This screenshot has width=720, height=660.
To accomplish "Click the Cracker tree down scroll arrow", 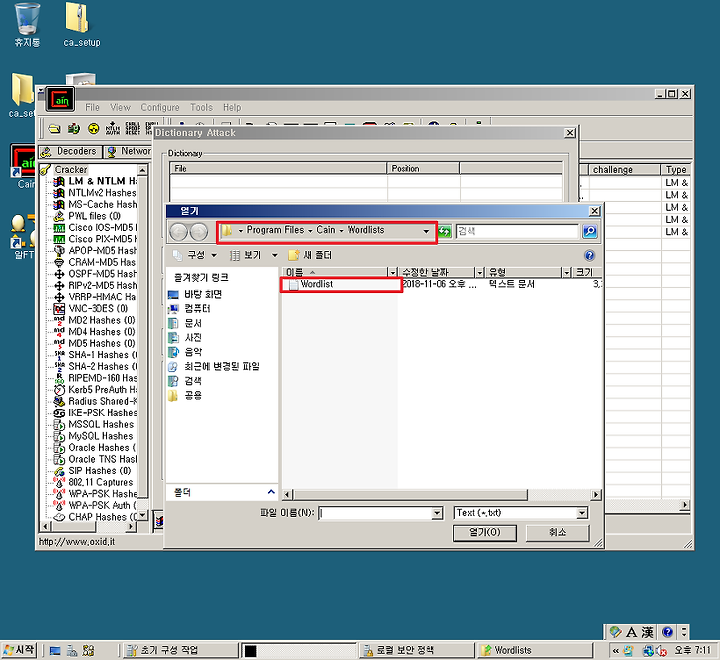I will 143,515.
